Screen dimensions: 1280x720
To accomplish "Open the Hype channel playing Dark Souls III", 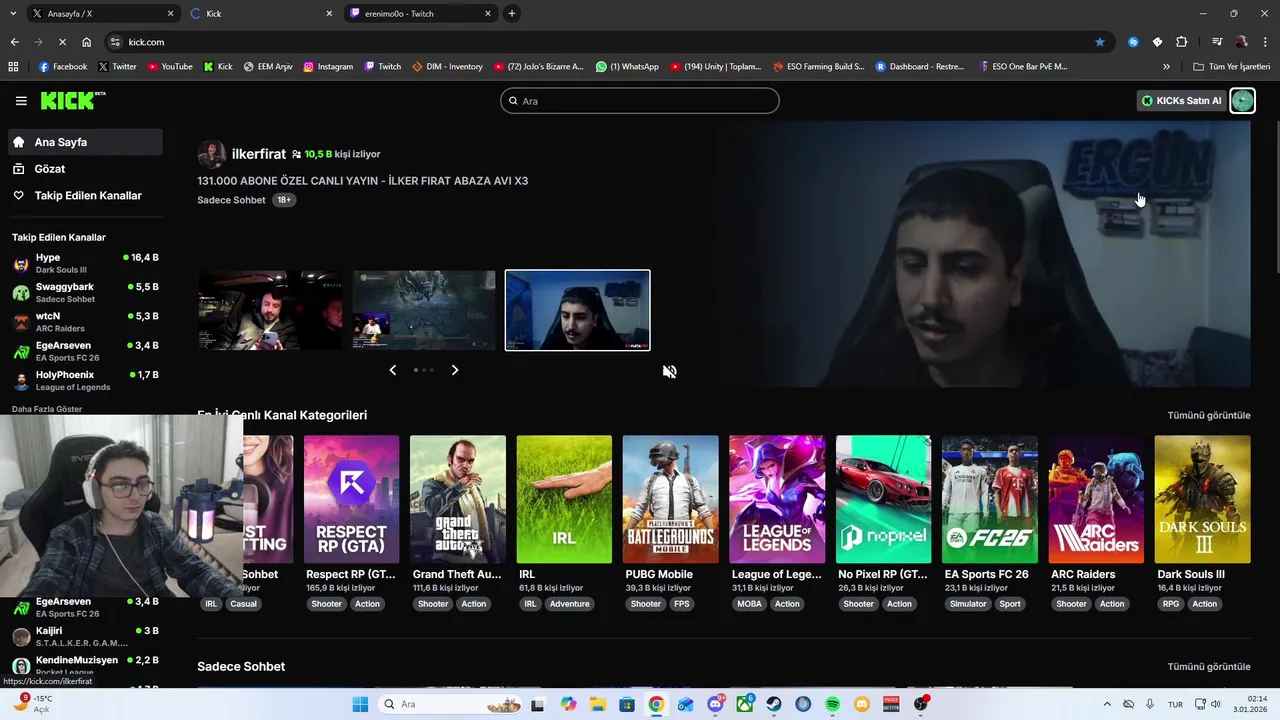I will pyautogui.click(x=85, y=264).
